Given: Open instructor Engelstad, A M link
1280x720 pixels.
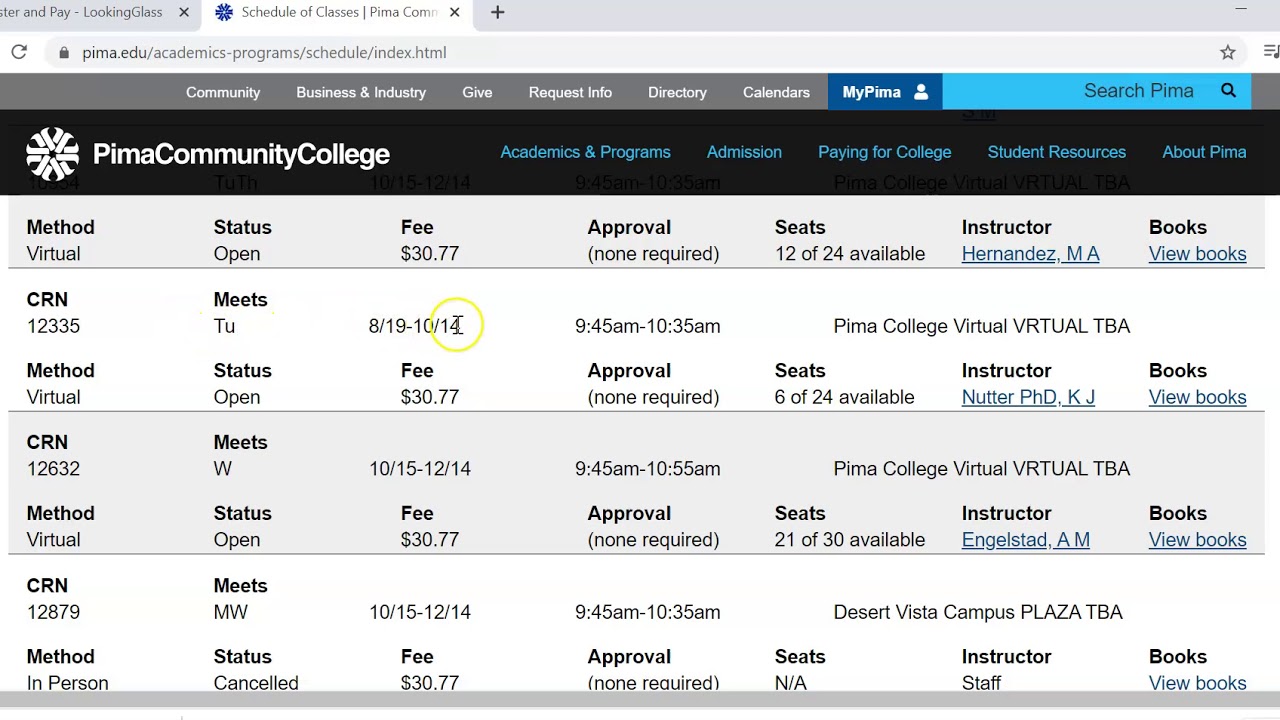Looking at the screenshot, I should pos(1025,540).
